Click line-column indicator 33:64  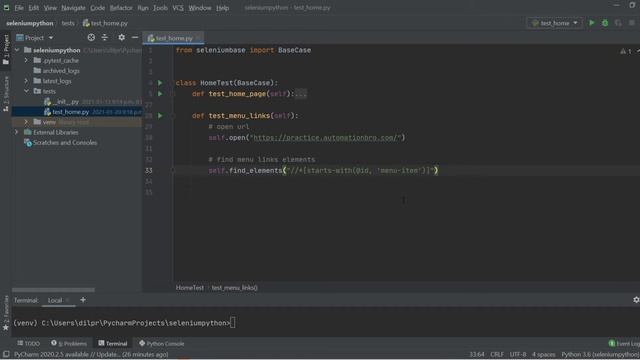coord(477,355)
